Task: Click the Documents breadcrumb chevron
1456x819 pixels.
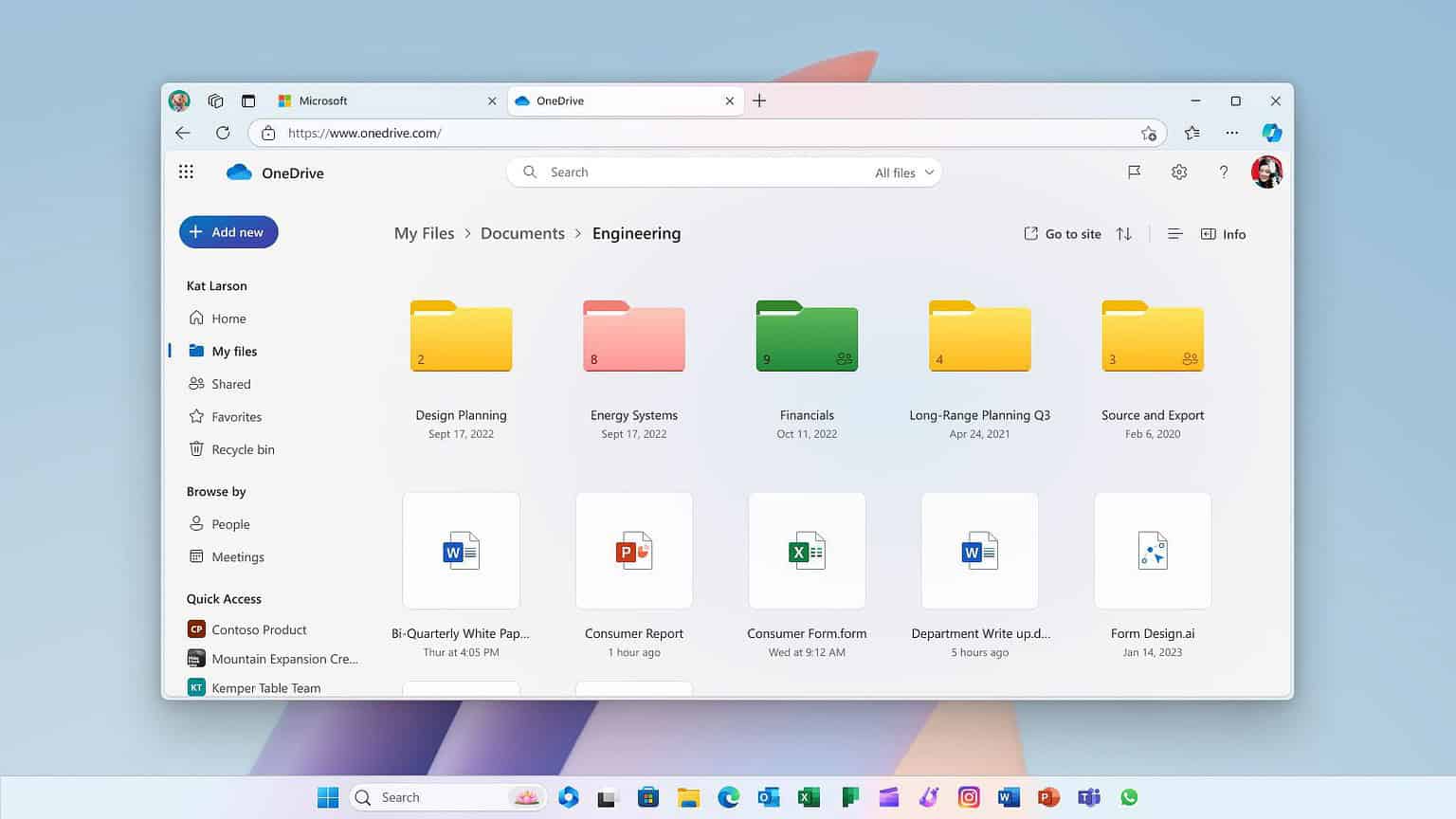Action: [x=578, y=233]
